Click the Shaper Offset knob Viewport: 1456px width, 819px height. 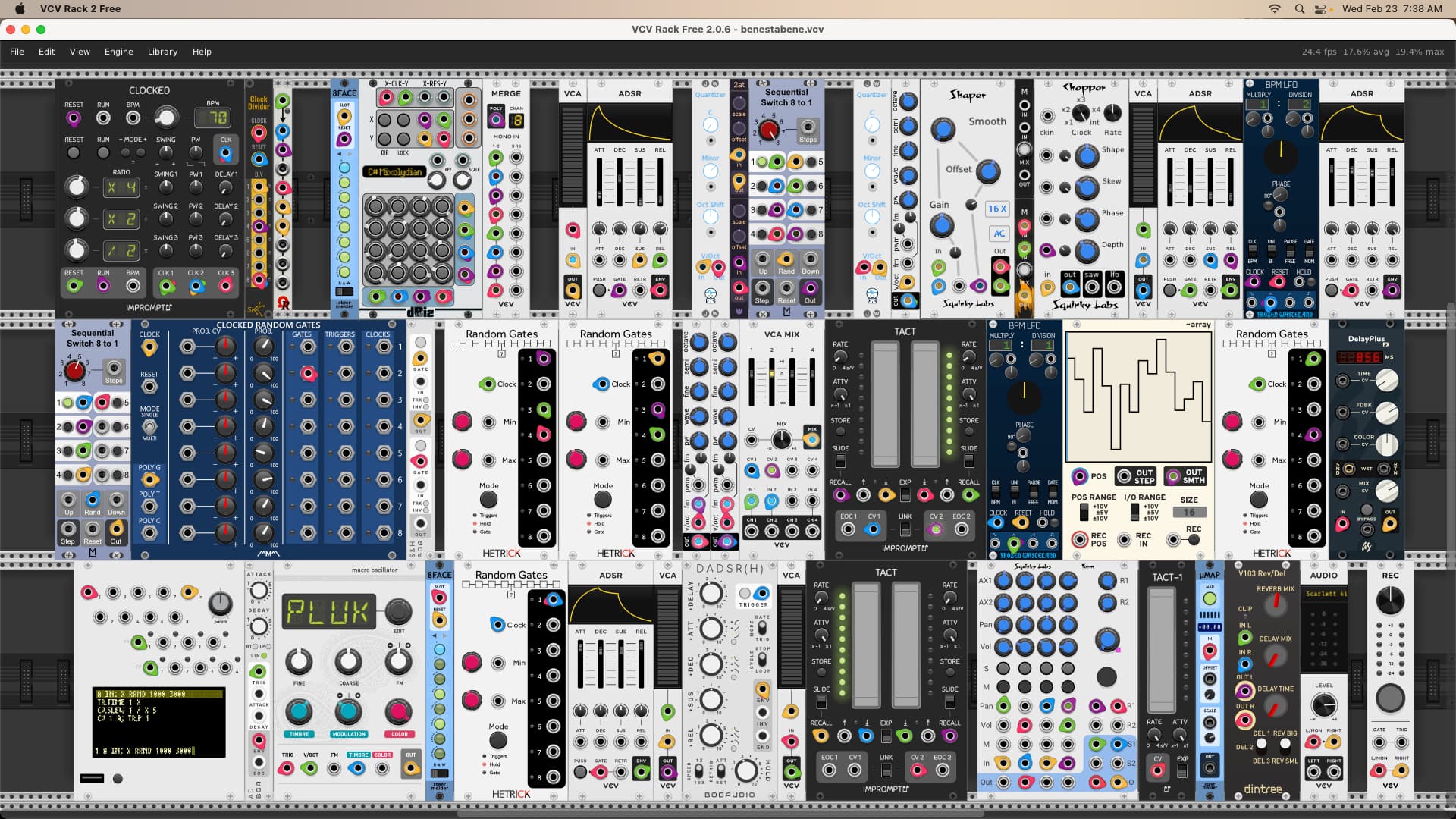[987, 171]
